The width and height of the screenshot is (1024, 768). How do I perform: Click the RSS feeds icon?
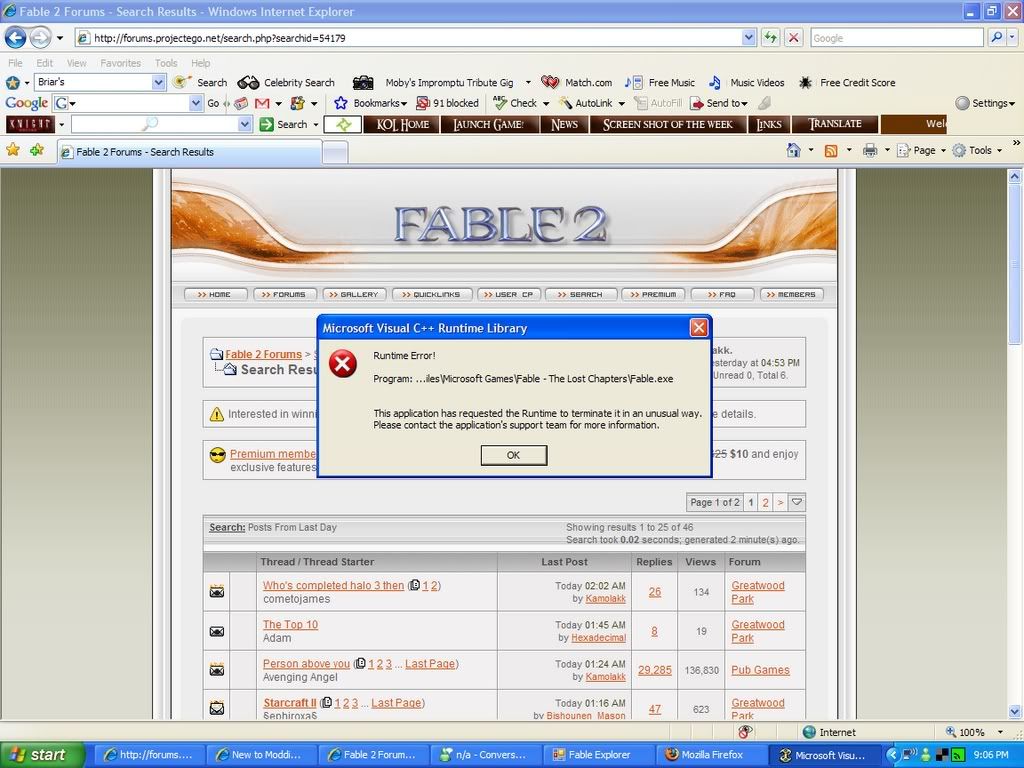831,151
